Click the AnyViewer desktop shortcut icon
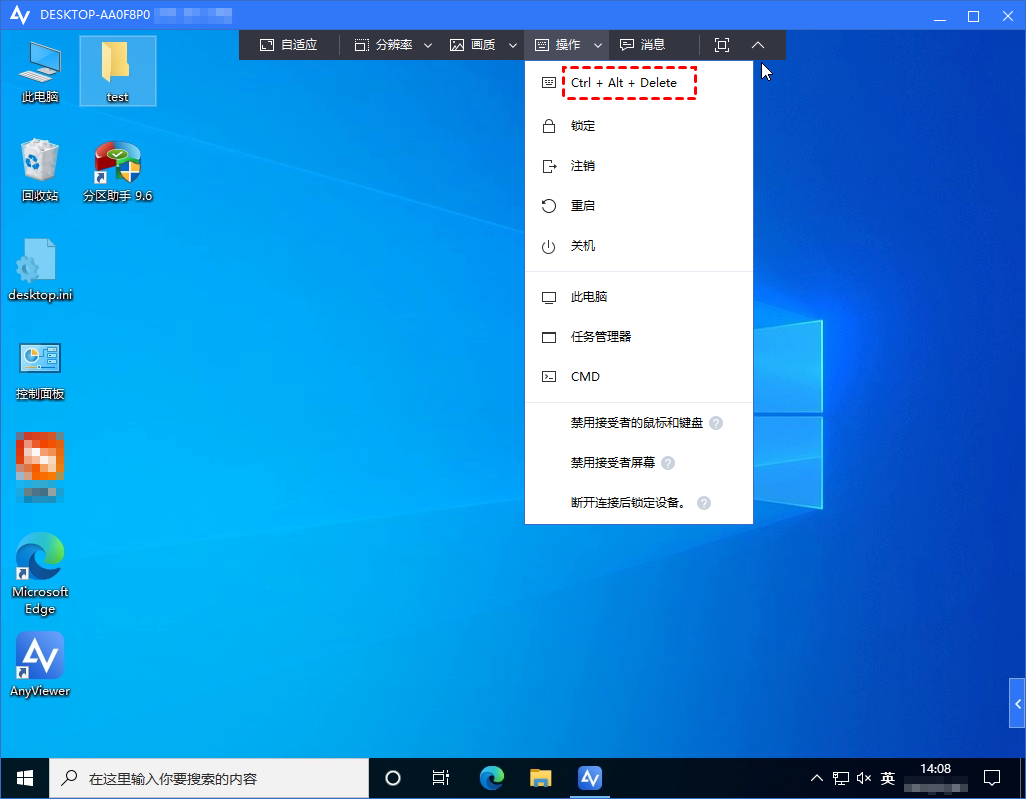 pos(40,655)
